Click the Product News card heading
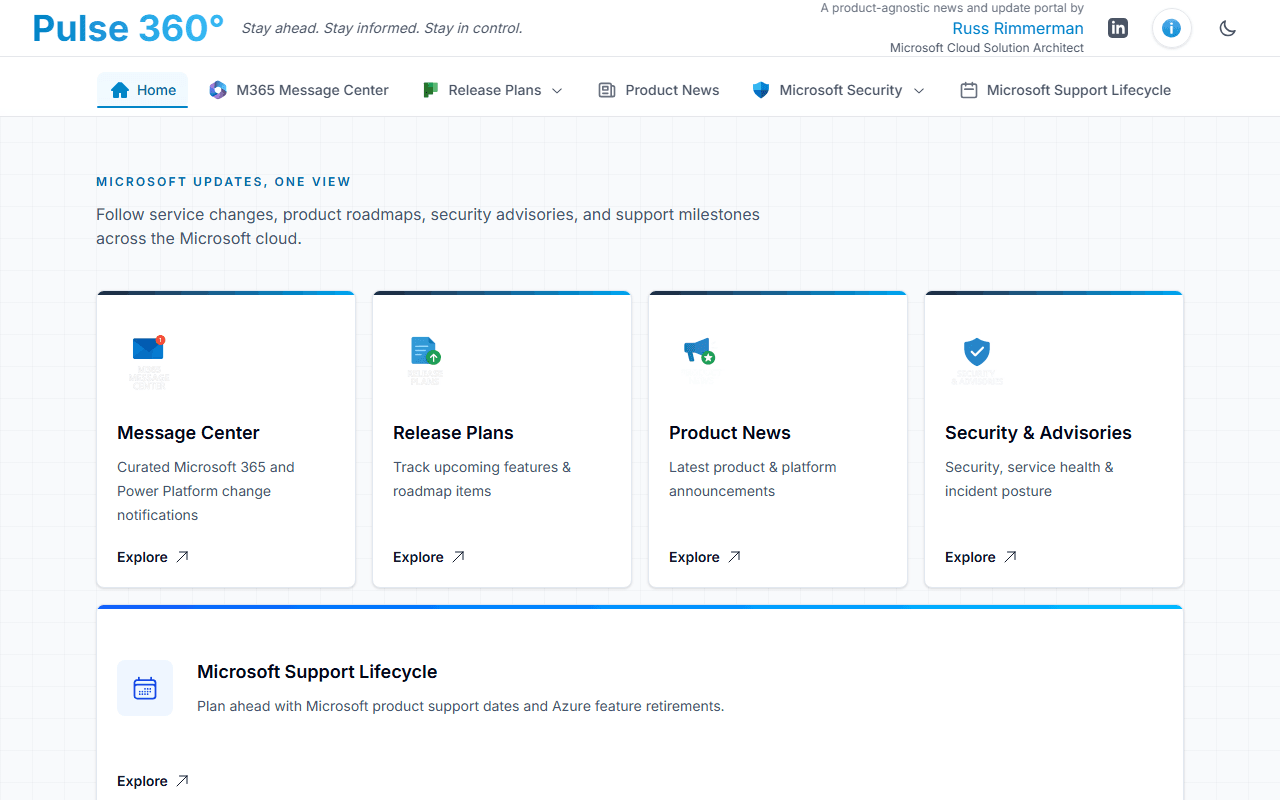 (x=730, y=433)
